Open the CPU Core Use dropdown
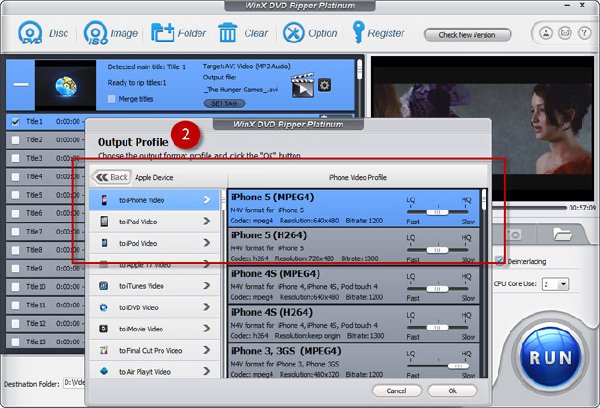The width and height of the screenshot is (600, 408). (x=555, y=284)
